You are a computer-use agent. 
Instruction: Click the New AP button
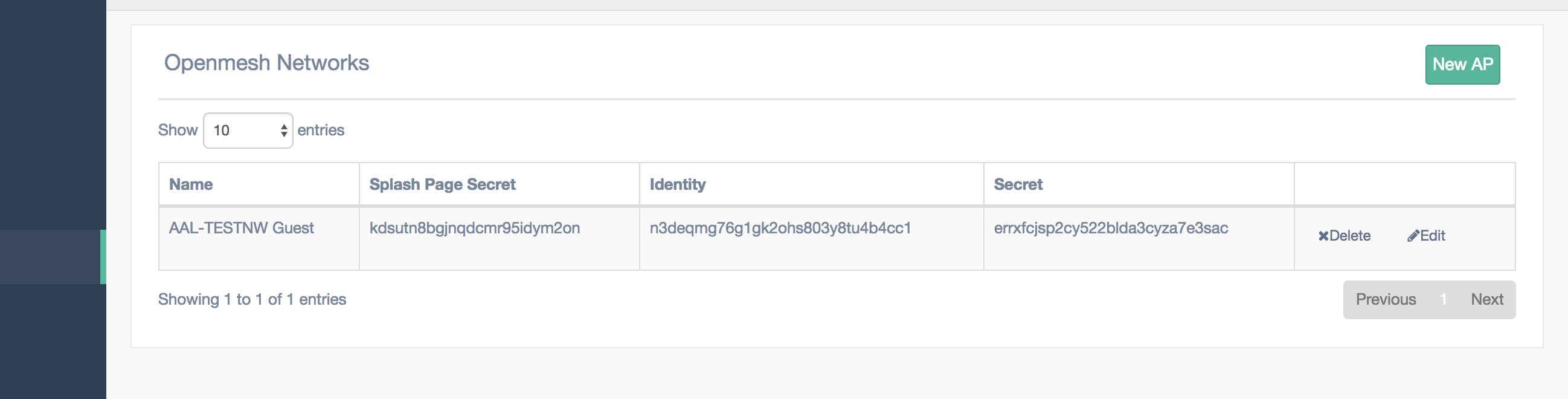click(x=1462, y=65)
